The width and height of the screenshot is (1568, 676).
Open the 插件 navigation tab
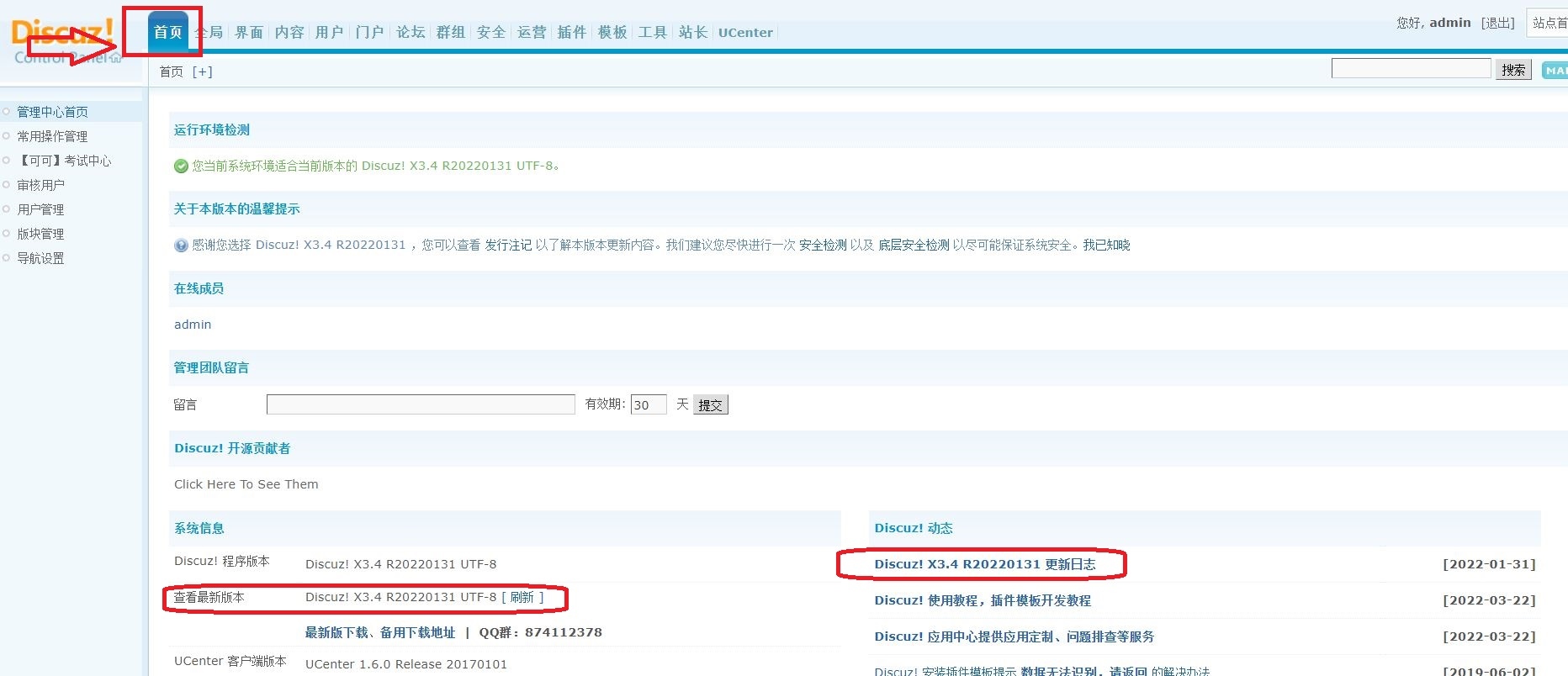coord(572,33)
